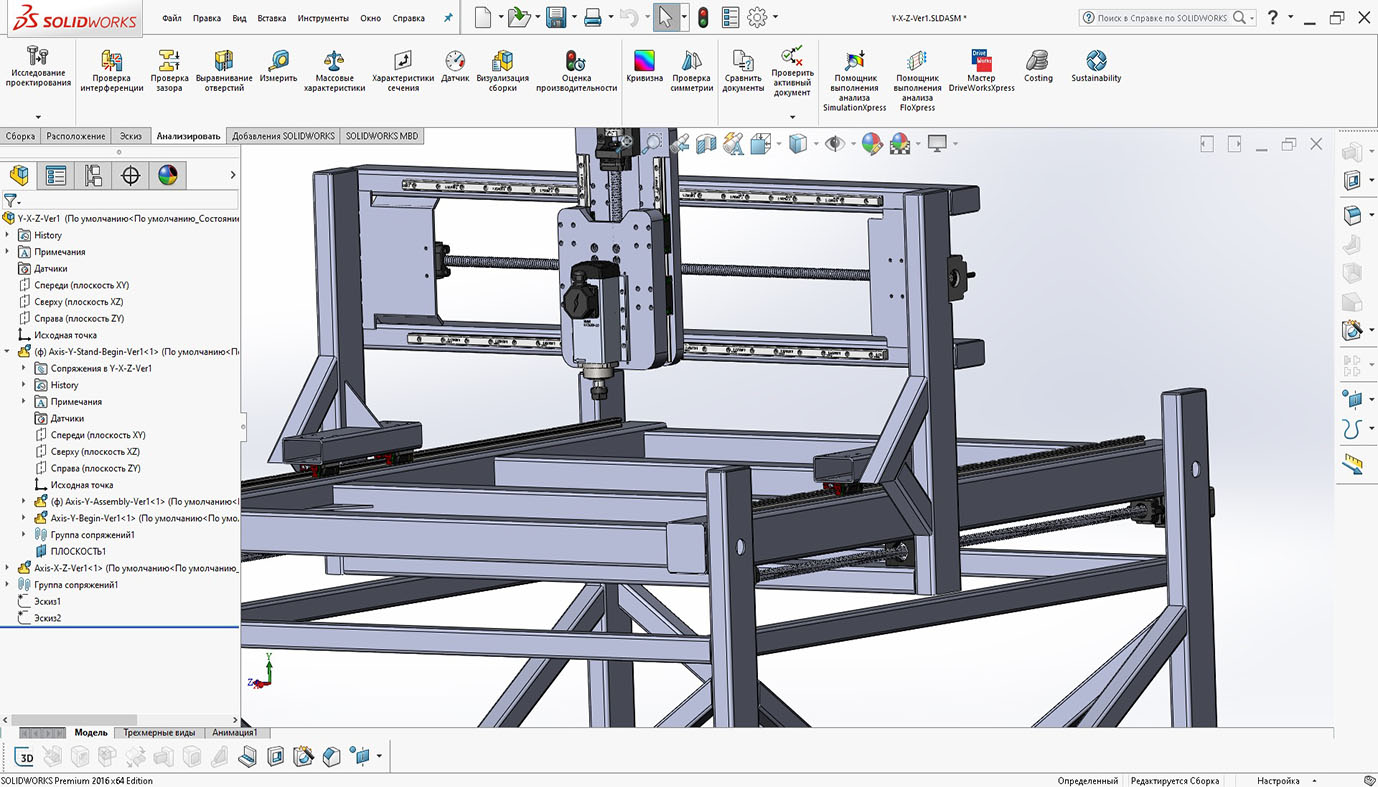Click the Sensor tool (Датчик)
This screenshot has width=1378, height=787.
[455, 66]
